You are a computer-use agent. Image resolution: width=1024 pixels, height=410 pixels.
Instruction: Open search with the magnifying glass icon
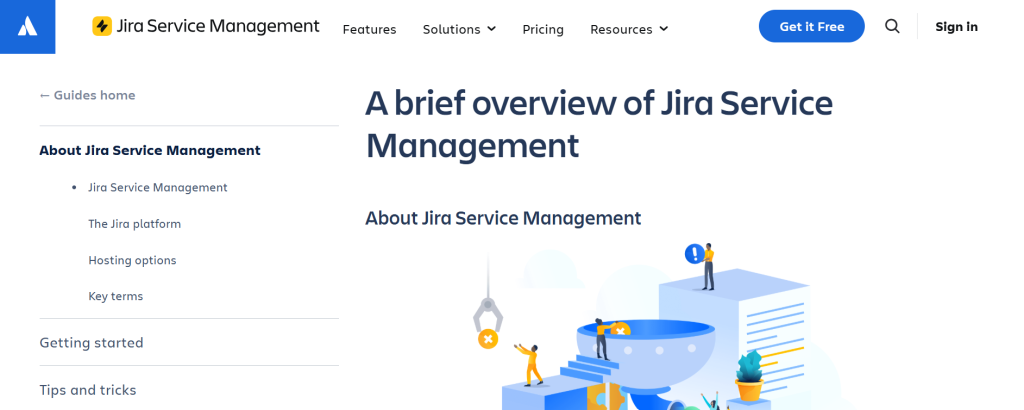(x=892, y=27)
